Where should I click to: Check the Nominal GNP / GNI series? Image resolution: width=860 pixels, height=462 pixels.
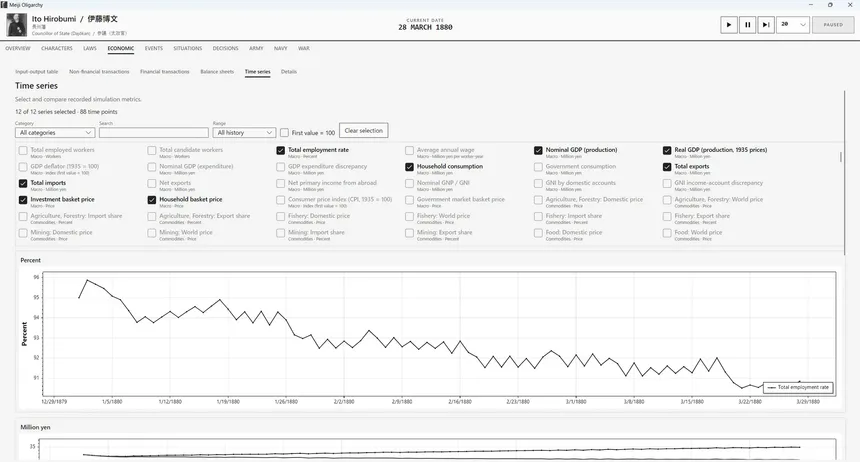pos(409,183)
